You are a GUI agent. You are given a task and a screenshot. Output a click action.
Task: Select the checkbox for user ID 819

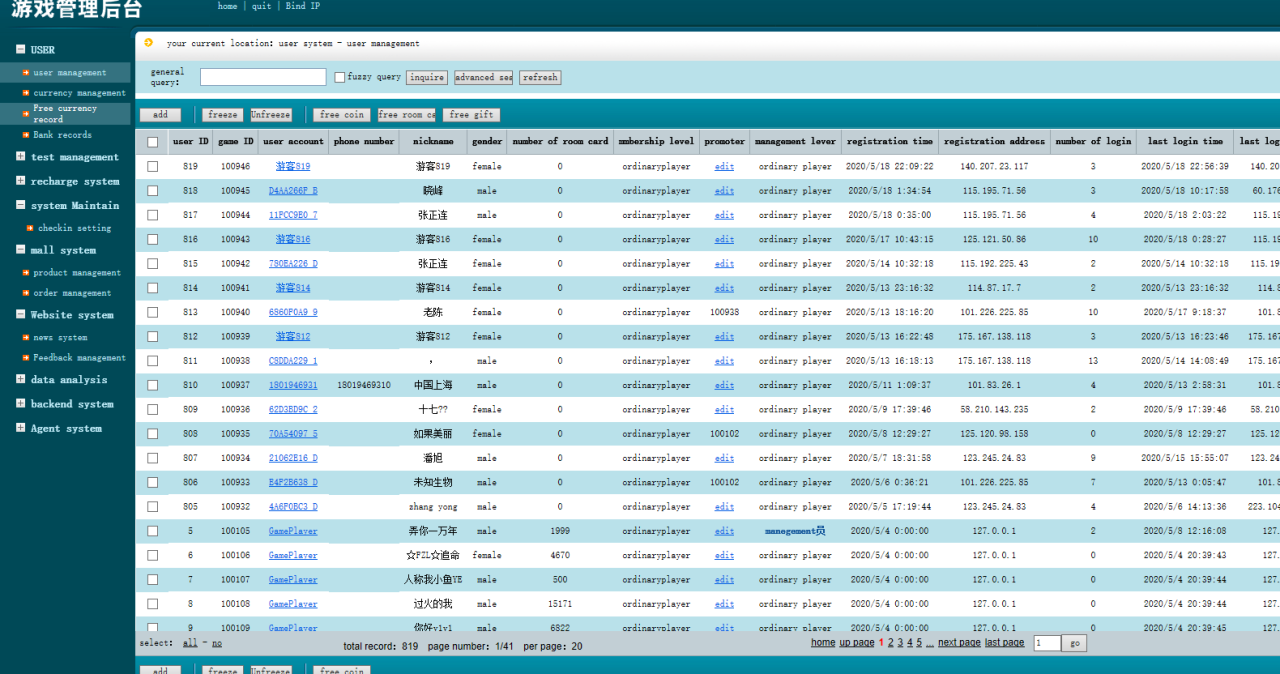[x=152, y=166]
